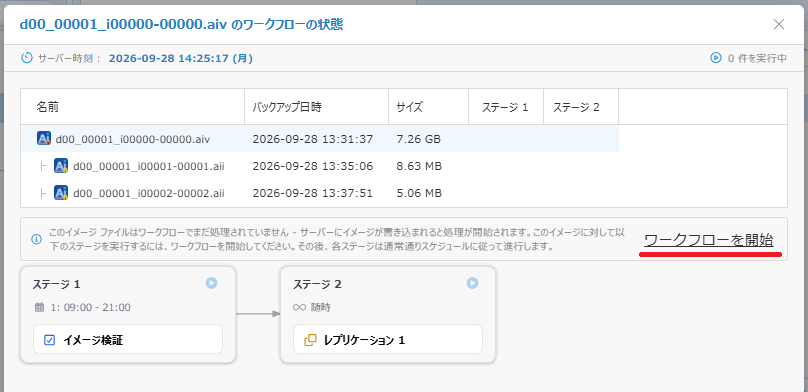Click the calendar icon in Stage 1
Screen dimensions: 808x392
(x=40, y=308)
